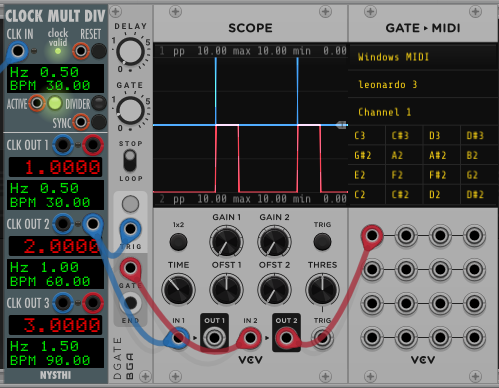Click the CLK IN input jack

coord(18,51)
